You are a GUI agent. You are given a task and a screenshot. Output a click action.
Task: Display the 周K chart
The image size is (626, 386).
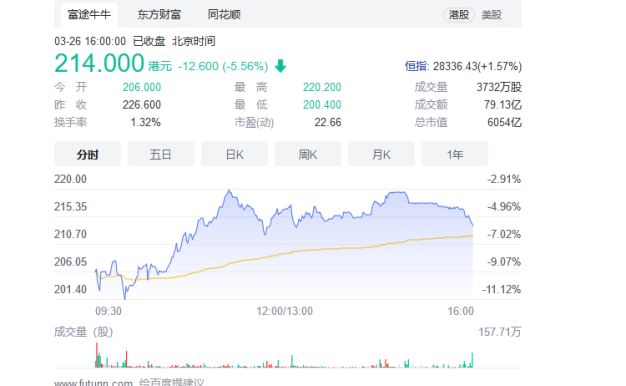pyautogui.click(x=308, y=154)
